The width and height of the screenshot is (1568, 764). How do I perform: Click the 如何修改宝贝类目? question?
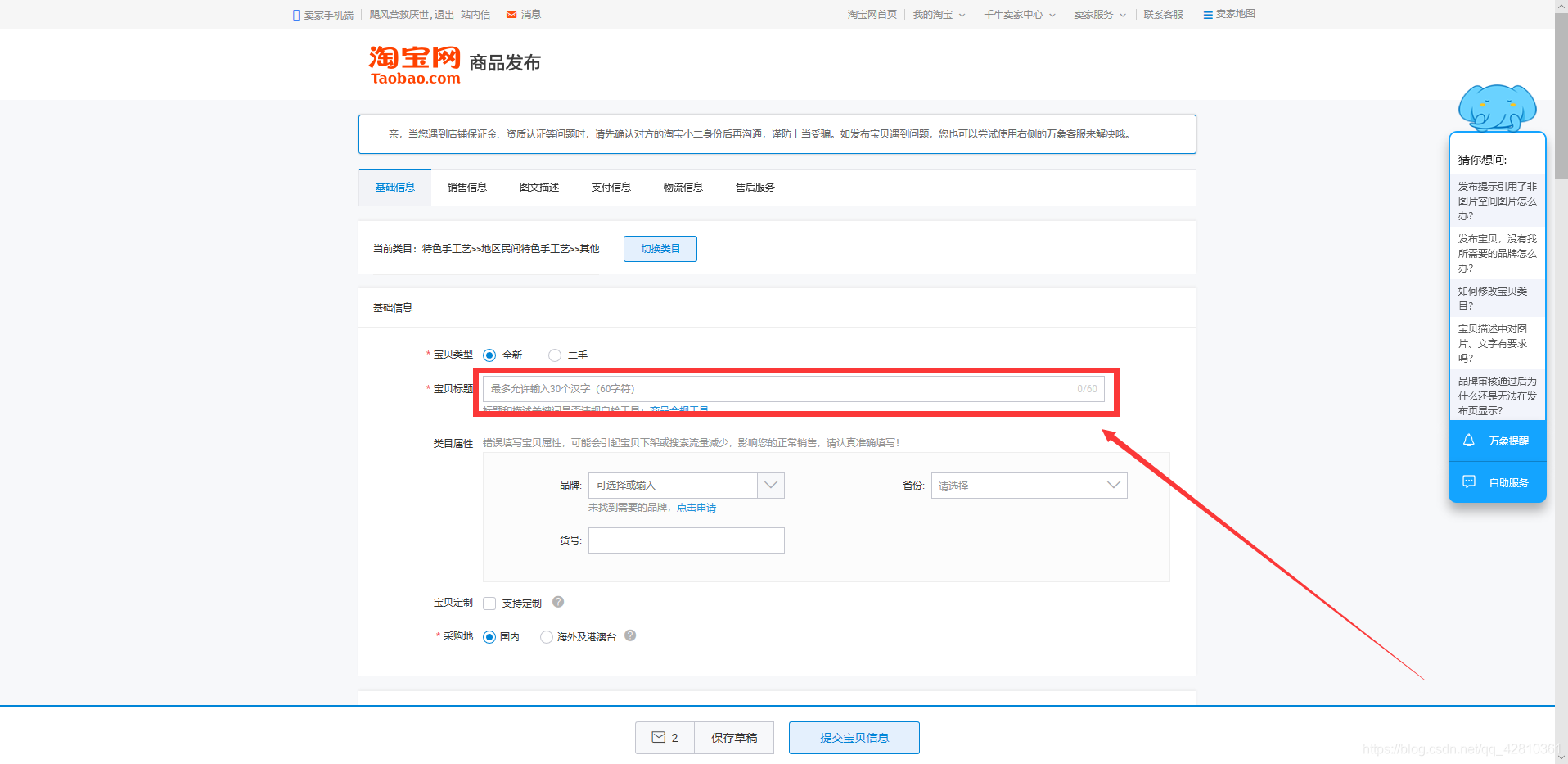pos(1497,298)
